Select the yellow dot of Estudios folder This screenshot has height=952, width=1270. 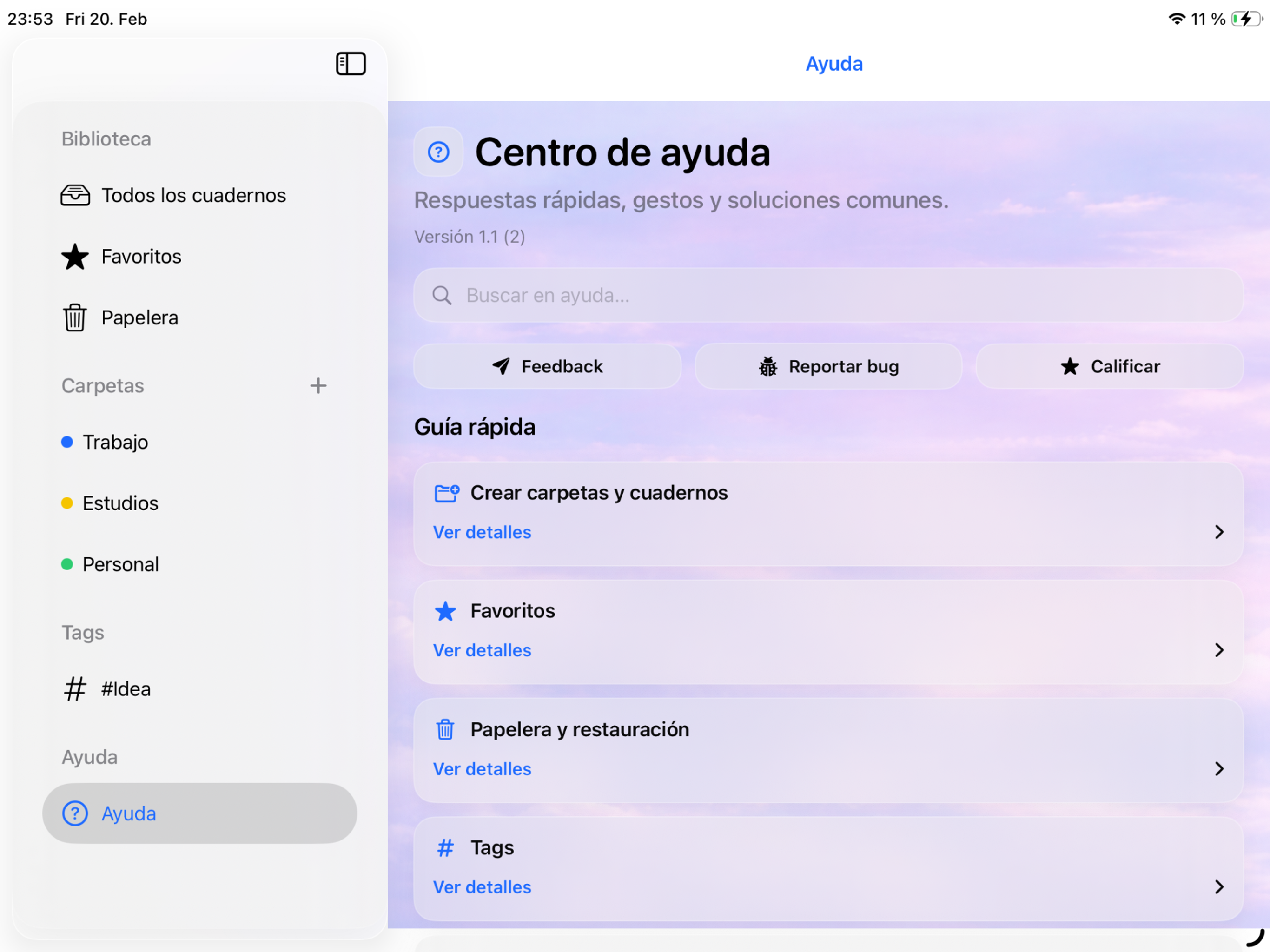click(67, 503)
